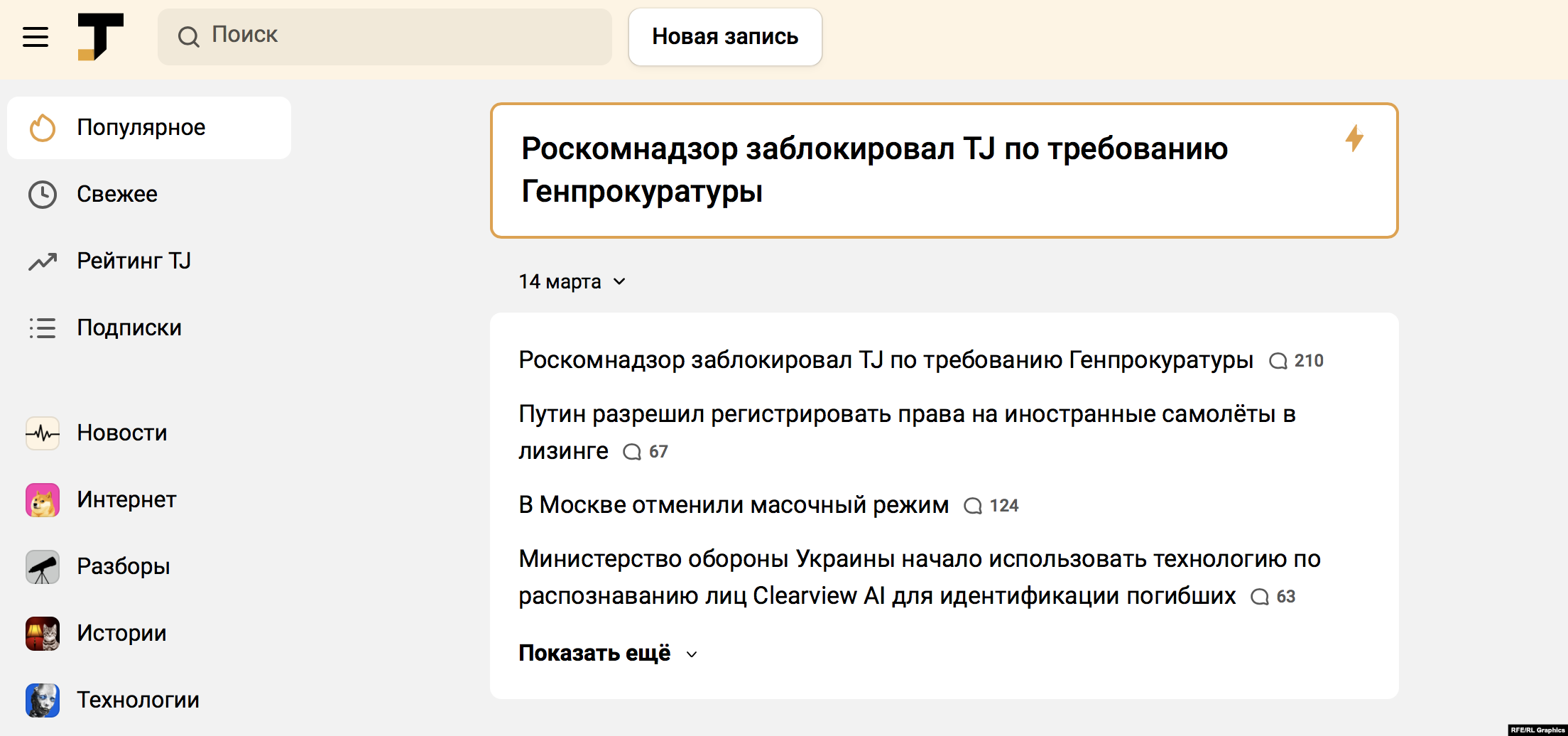Expand the Показать ещё list
The height and width of the screenshot is (736, 1568).
[607, 653]
